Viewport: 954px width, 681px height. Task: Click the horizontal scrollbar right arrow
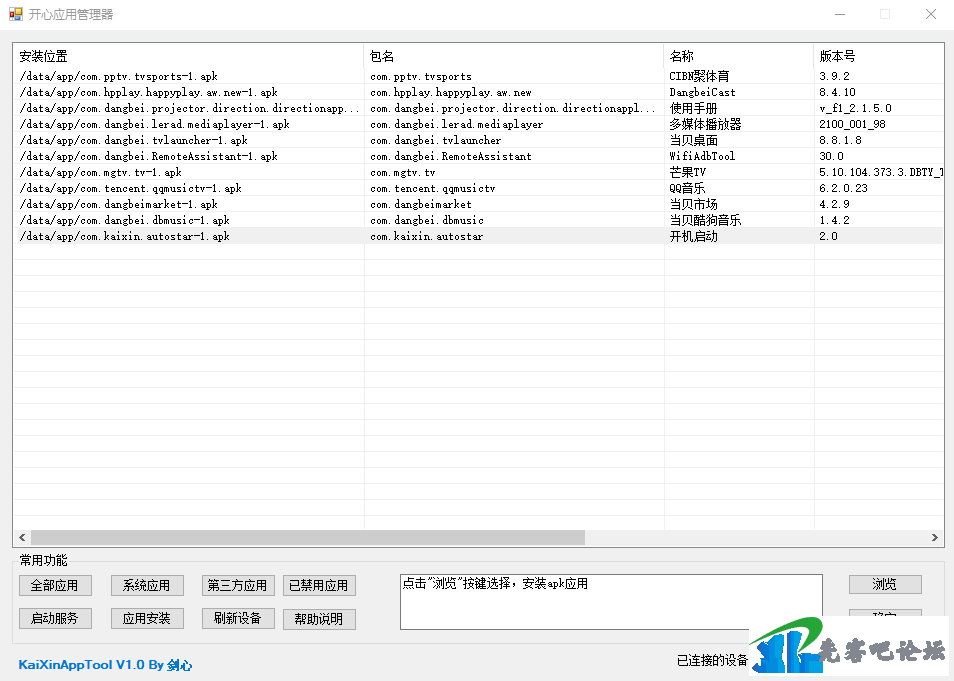pos(935,538)
